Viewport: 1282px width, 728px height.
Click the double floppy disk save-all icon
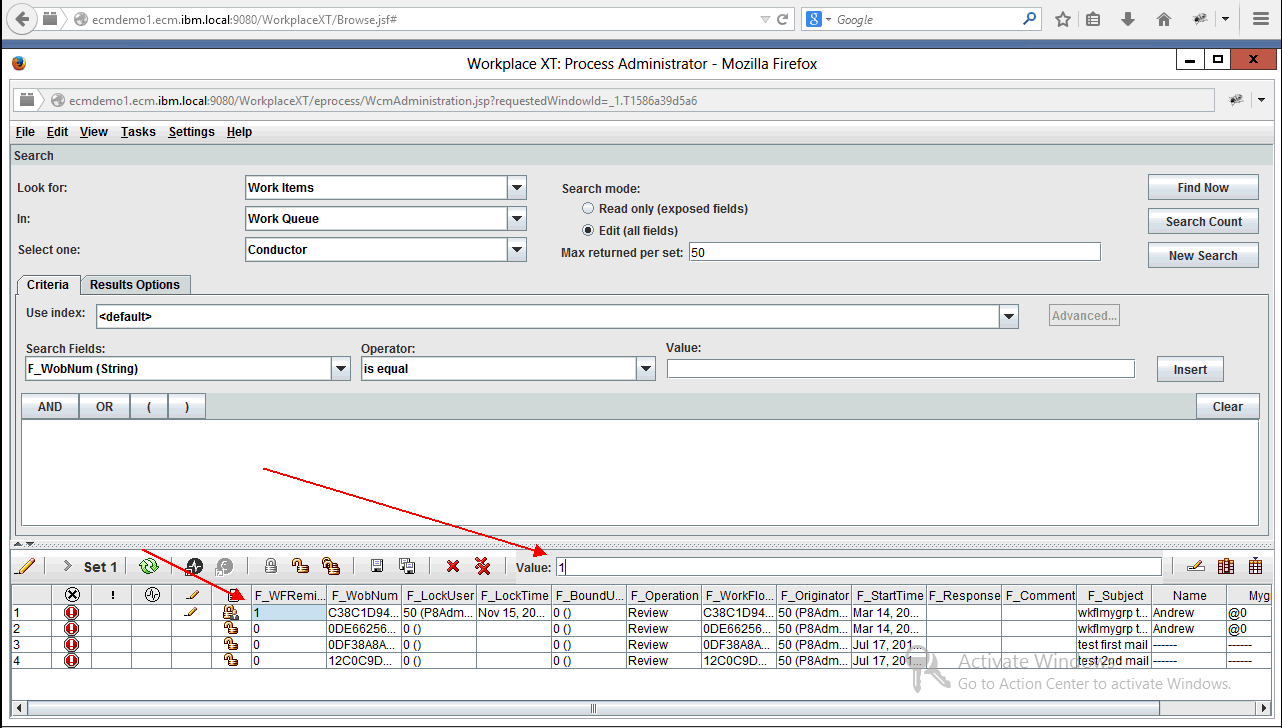[407, 567]
